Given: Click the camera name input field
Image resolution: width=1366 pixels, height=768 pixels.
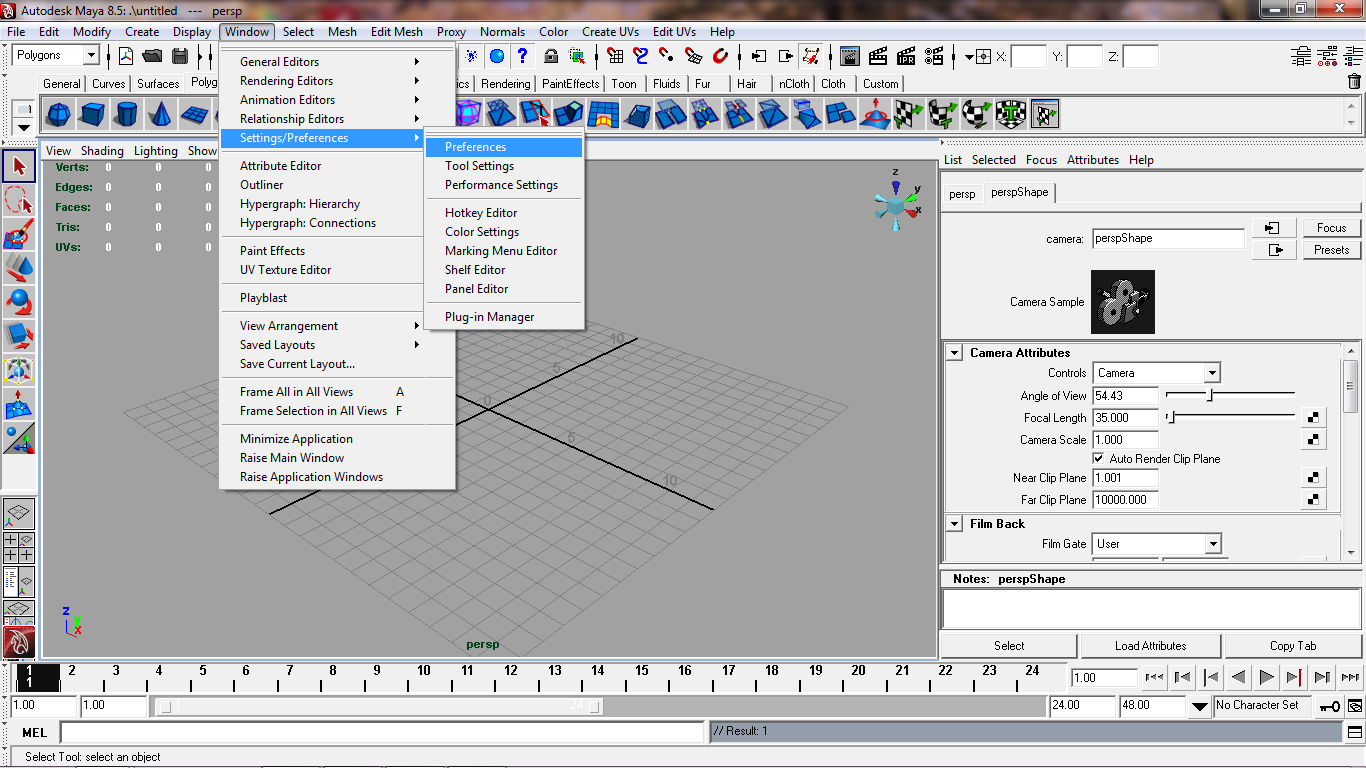Looking at the screenshot, I should click(x=1168, y=239).
